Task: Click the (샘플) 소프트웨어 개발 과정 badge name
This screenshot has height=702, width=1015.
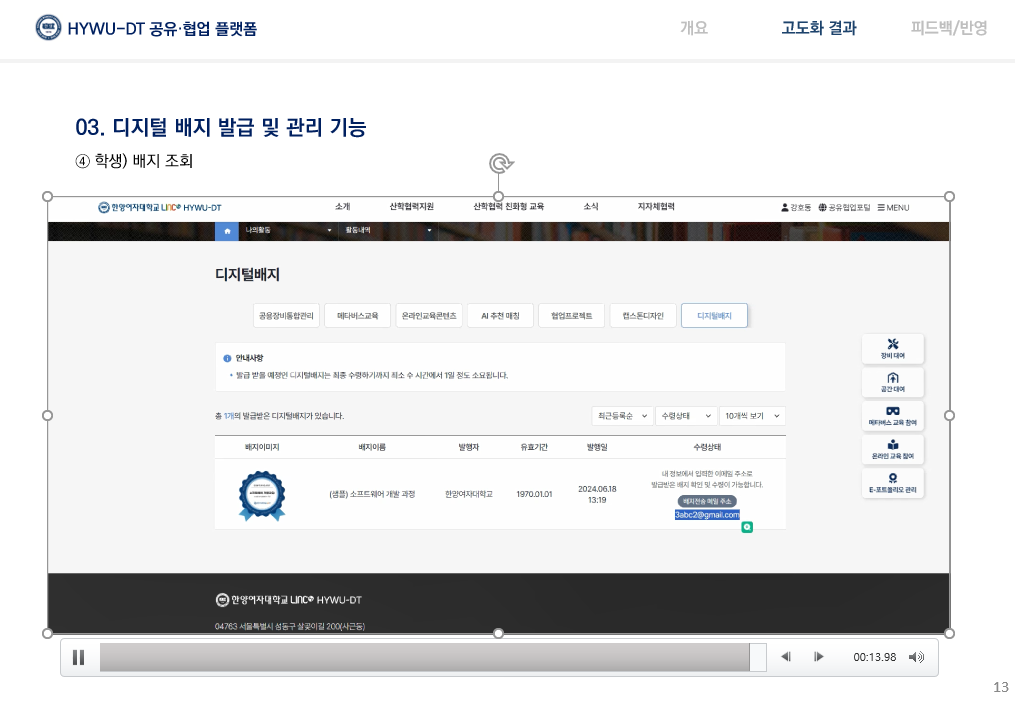Action: [x=372, y=494]
